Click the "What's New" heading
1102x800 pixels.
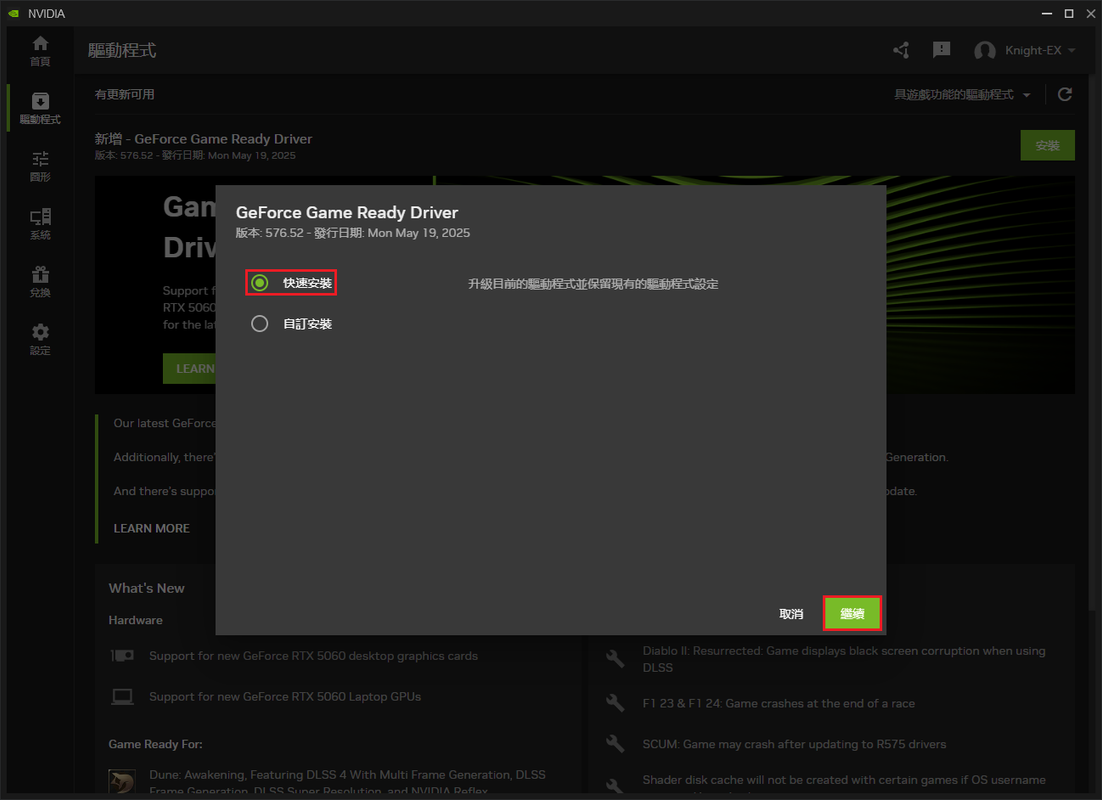tap(146, 588)
